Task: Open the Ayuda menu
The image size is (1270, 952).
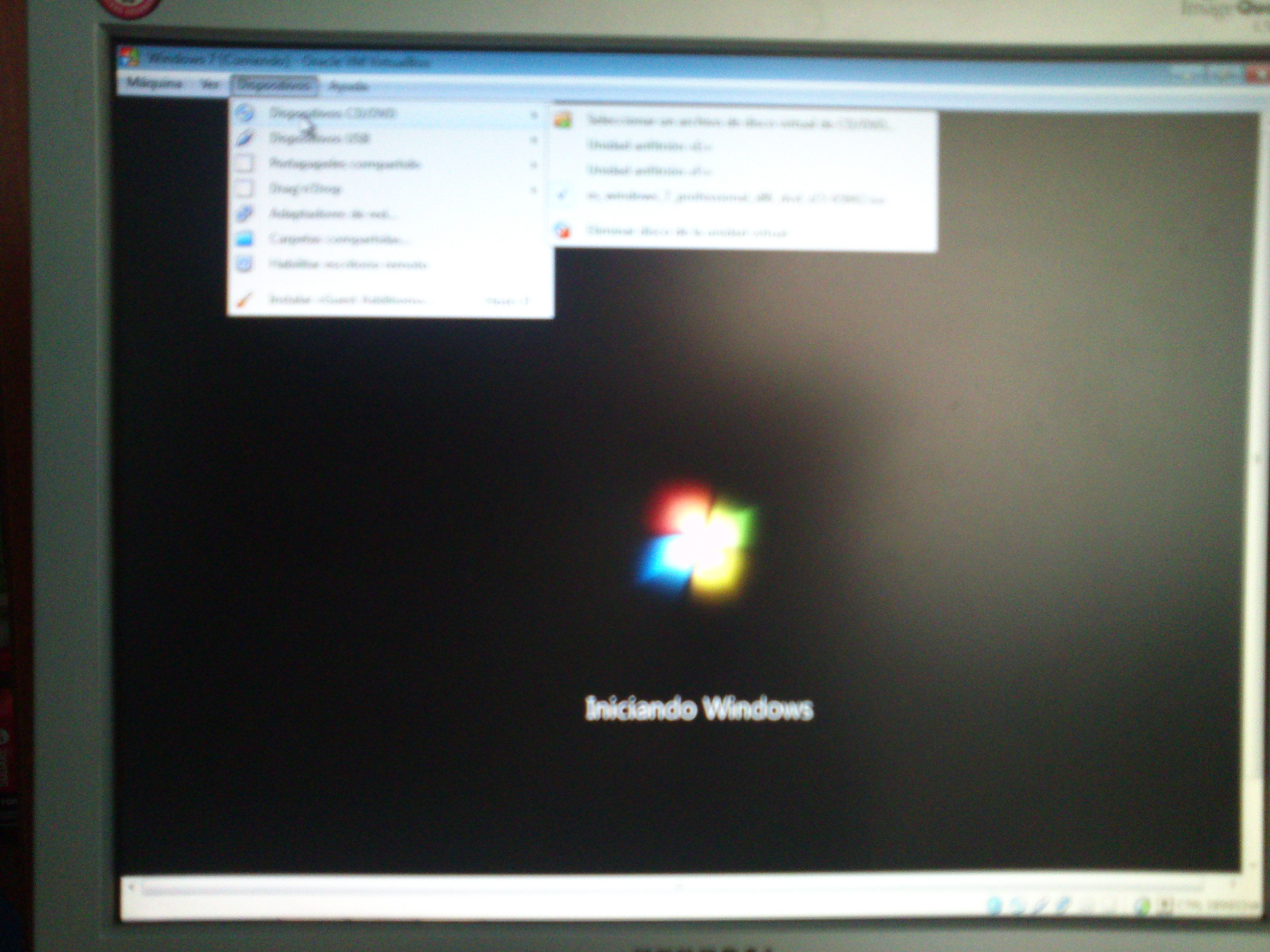Action: (x=348, y=87)
